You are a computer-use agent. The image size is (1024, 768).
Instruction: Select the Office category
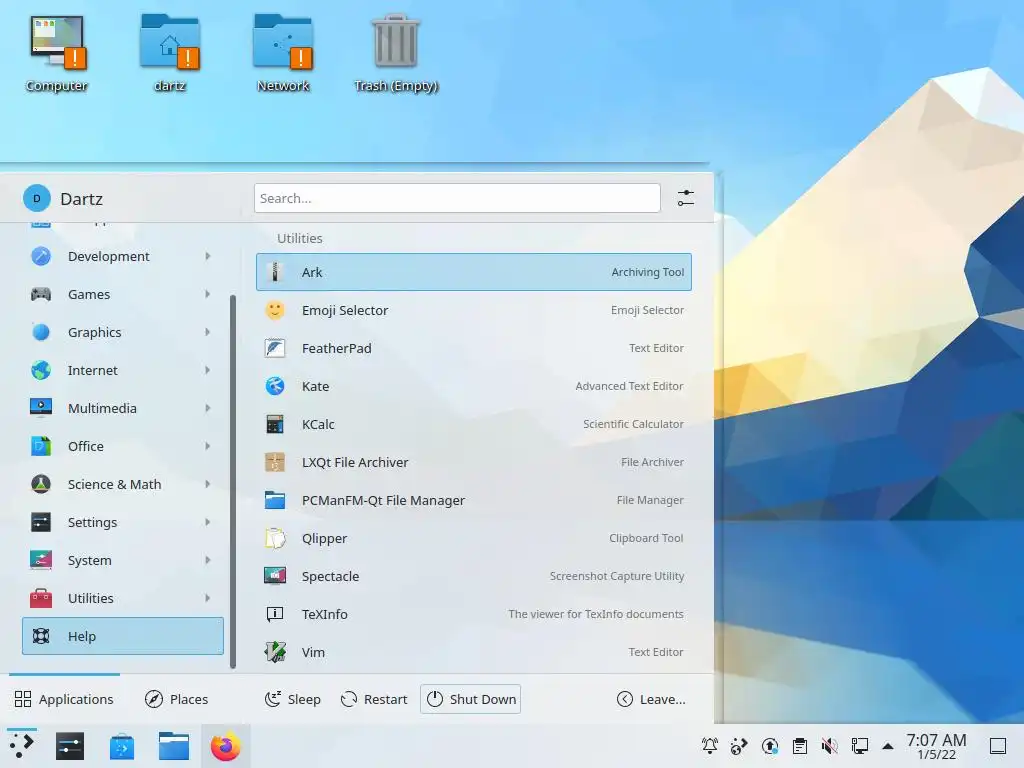(x=123, y=446)
